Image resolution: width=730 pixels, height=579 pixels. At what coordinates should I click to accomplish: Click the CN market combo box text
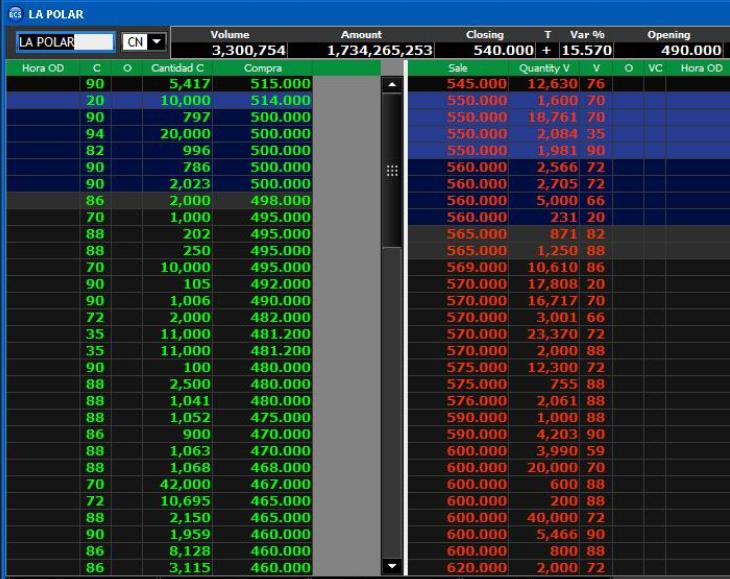click(x=135, y=42)
